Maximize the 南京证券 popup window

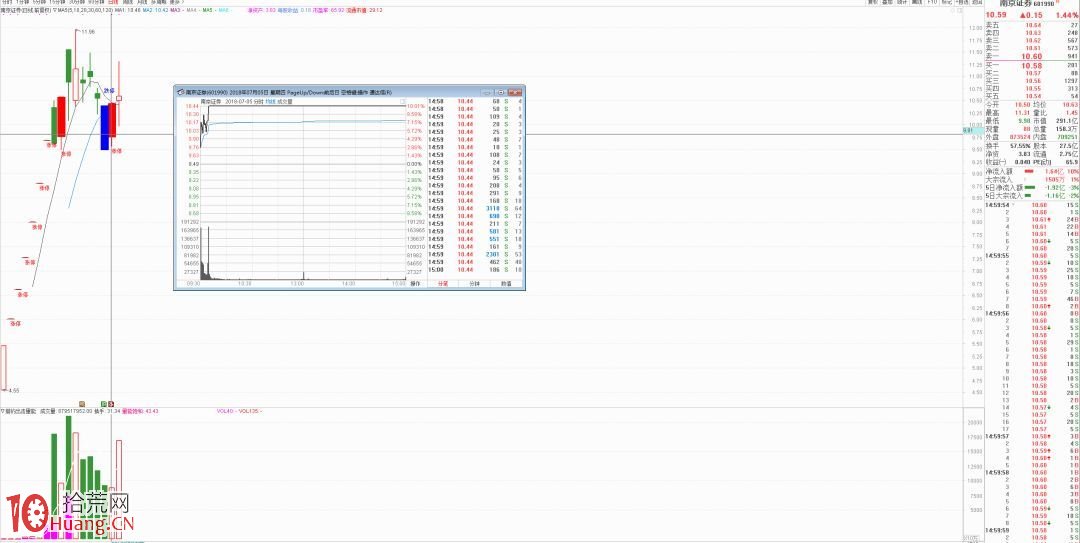click(x=501, y=92)
